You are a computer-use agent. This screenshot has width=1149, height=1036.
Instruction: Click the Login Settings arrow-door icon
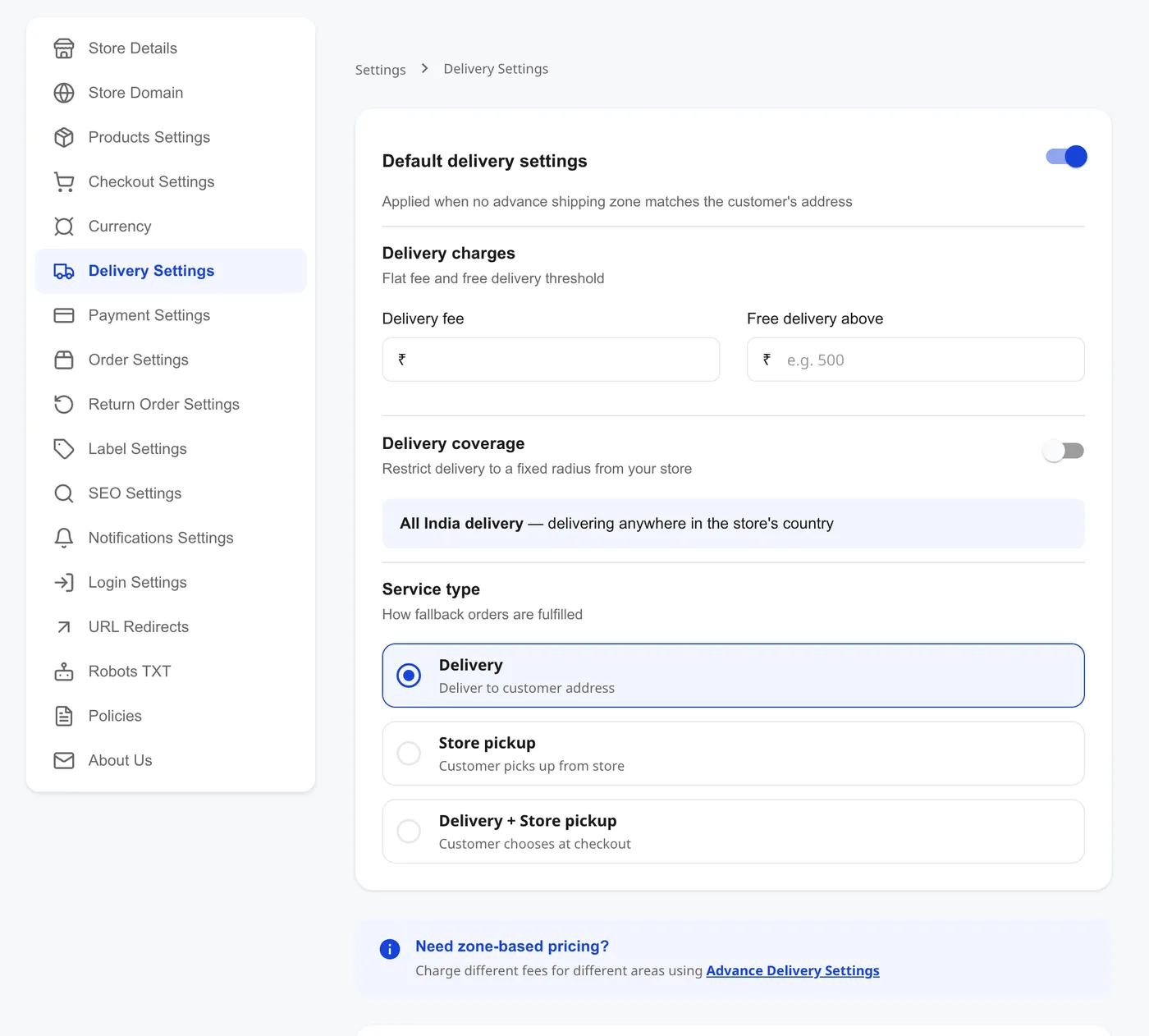(x=64, y=582)
